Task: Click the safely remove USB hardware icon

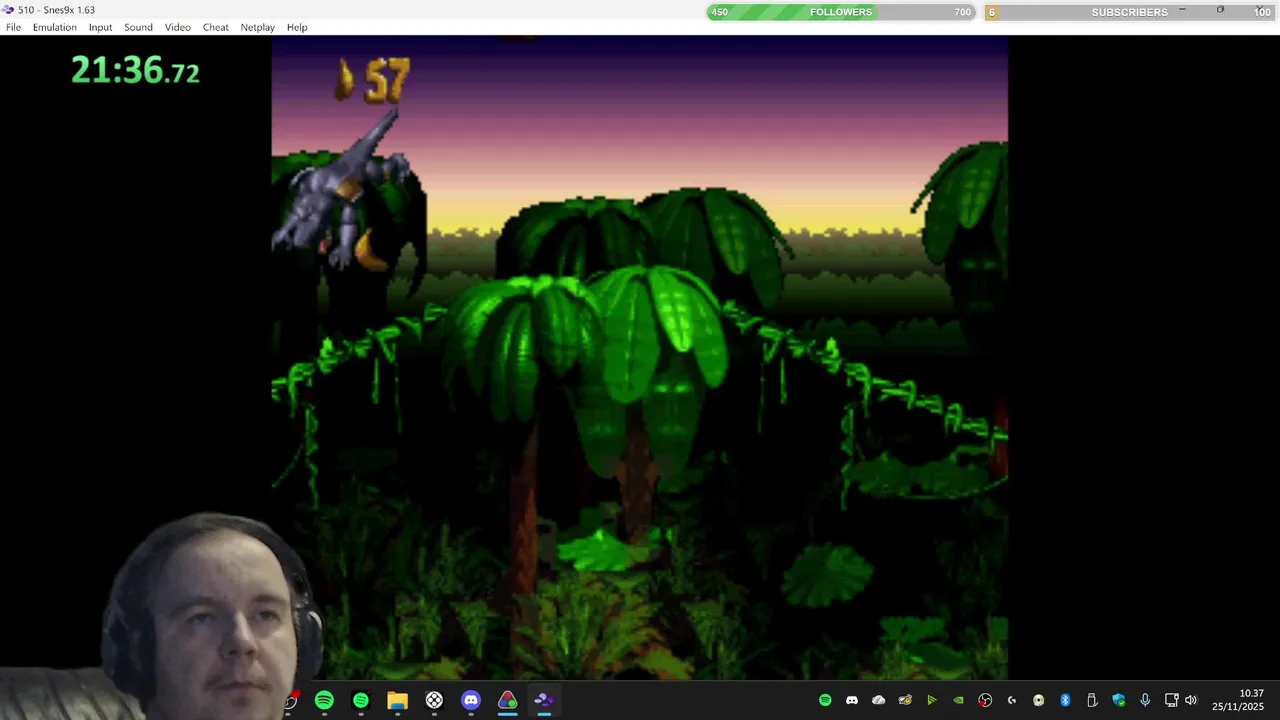Action: [x=1092, y=700]
